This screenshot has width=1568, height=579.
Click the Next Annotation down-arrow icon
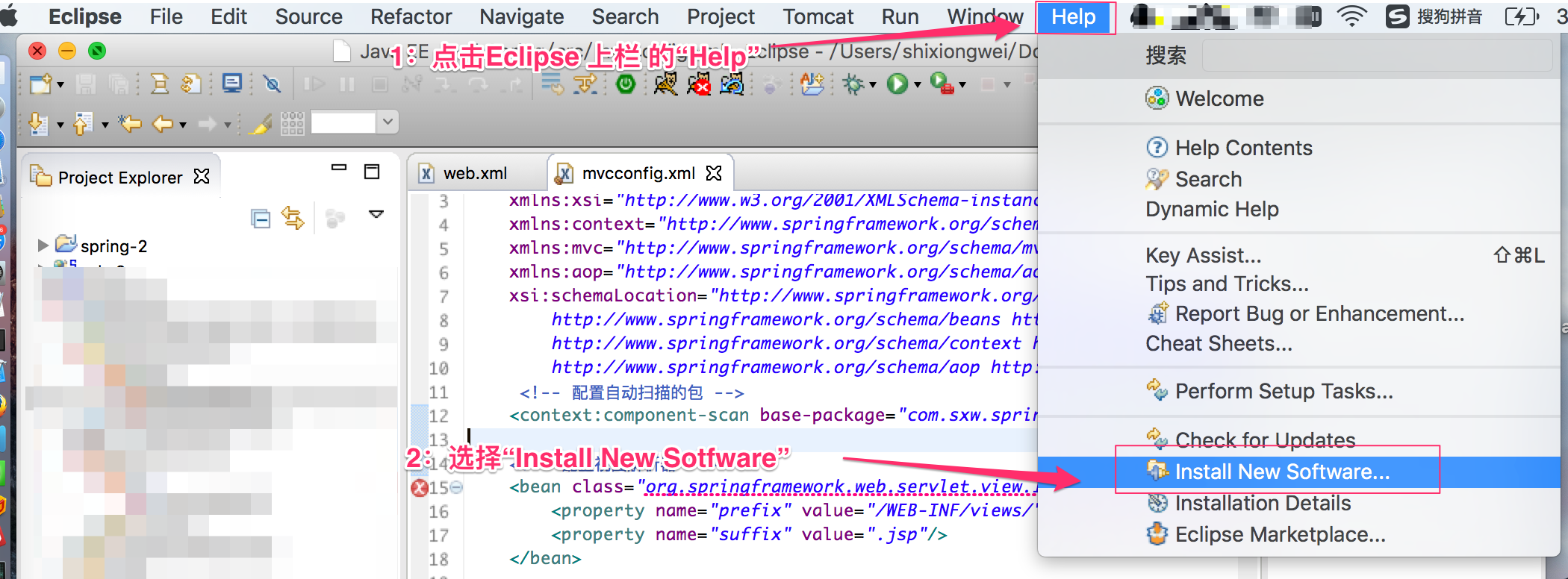(x=38, y=123)
